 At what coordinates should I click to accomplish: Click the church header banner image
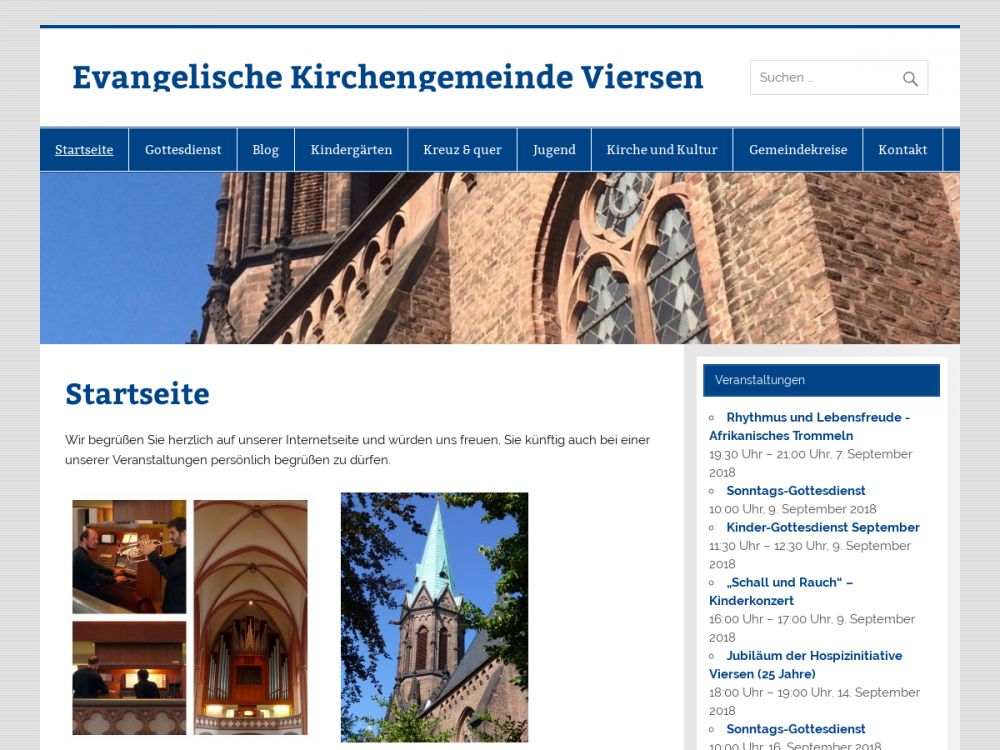[x=500, y=258]
